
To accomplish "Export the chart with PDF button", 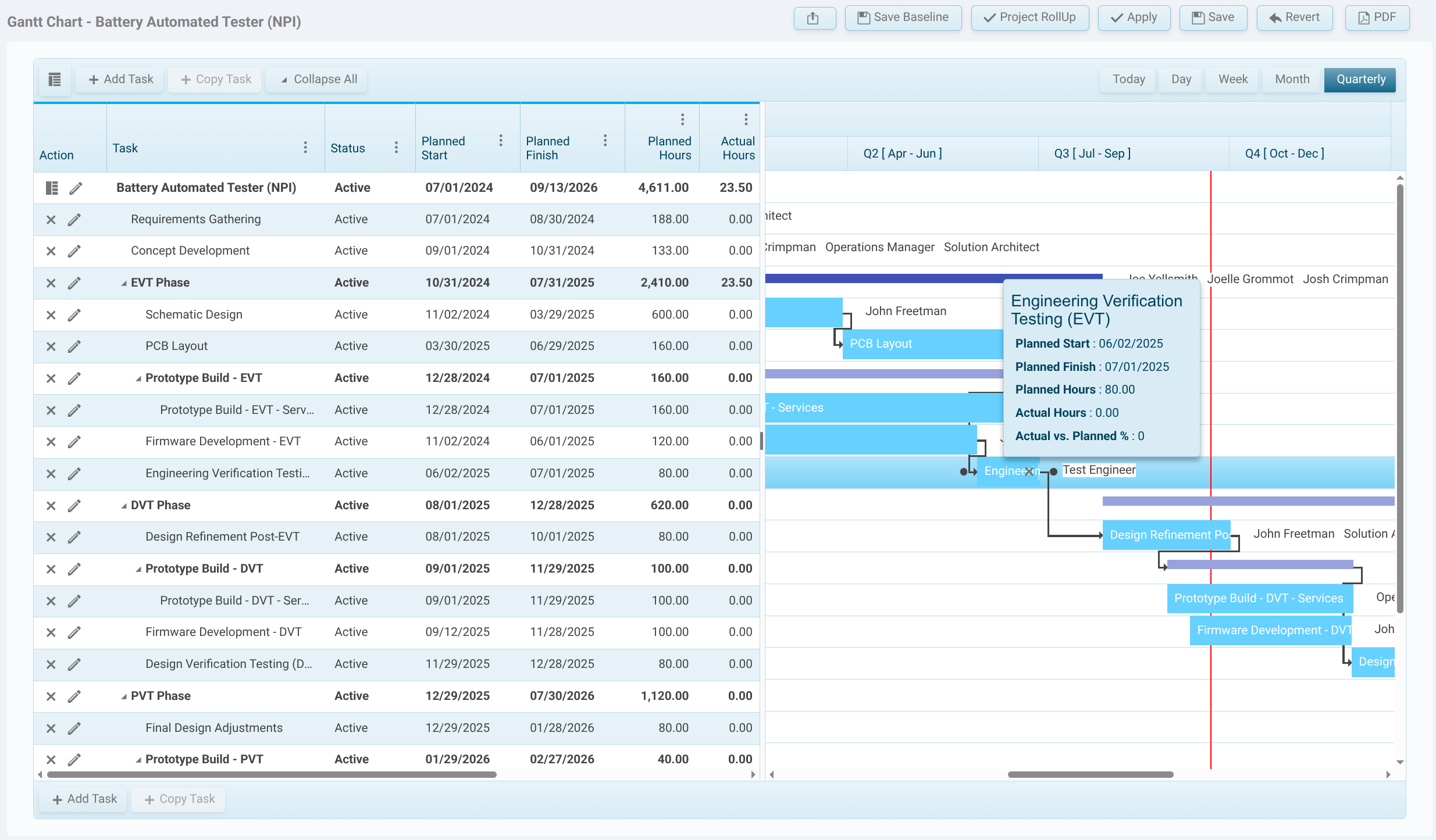I will (x=1377, y=18).
